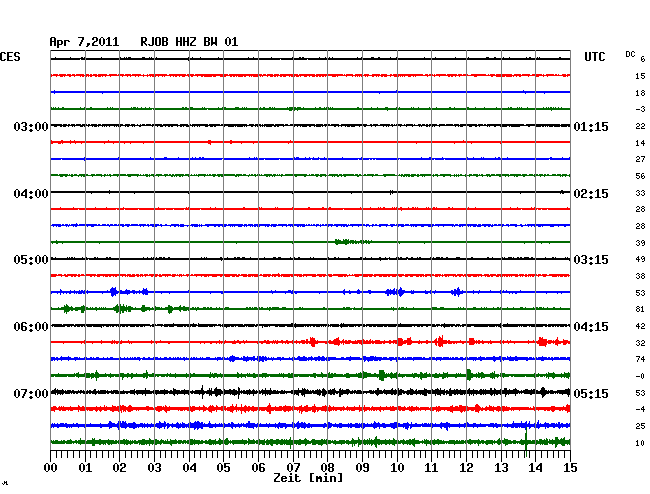This screenshot has width=650, height=494.
Task: Click minute tick label '02' on time axis
Action: click(119, 468)
